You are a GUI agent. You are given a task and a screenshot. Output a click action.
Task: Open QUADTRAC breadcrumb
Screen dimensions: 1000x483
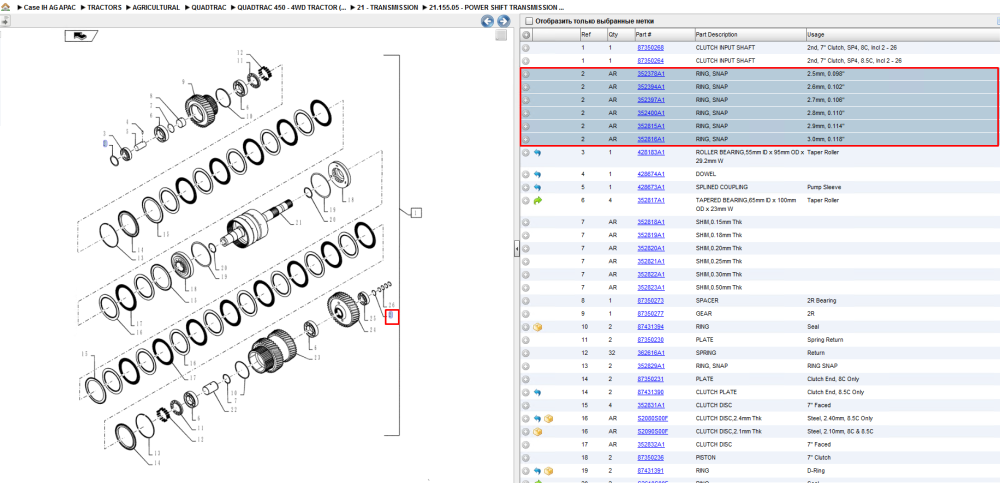click(x=209, y=7)
